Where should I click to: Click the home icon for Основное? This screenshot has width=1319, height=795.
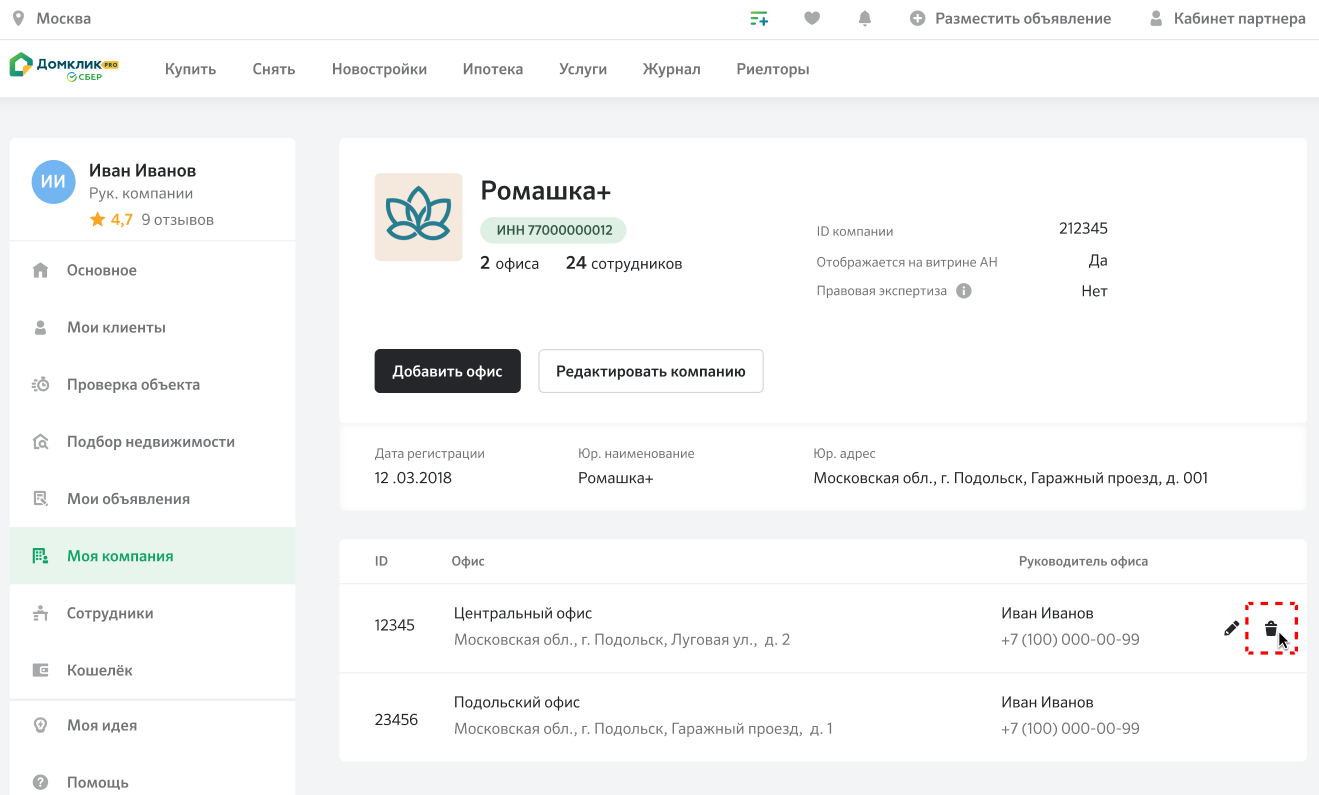point(41,270)
